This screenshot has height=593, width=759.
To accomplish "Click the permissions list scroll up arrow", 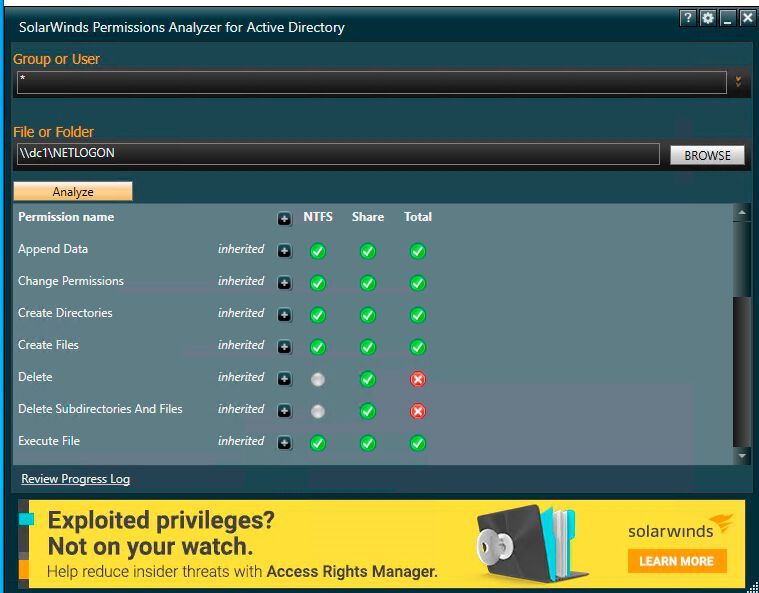I will pyautogui.click(x=742, y=213).
